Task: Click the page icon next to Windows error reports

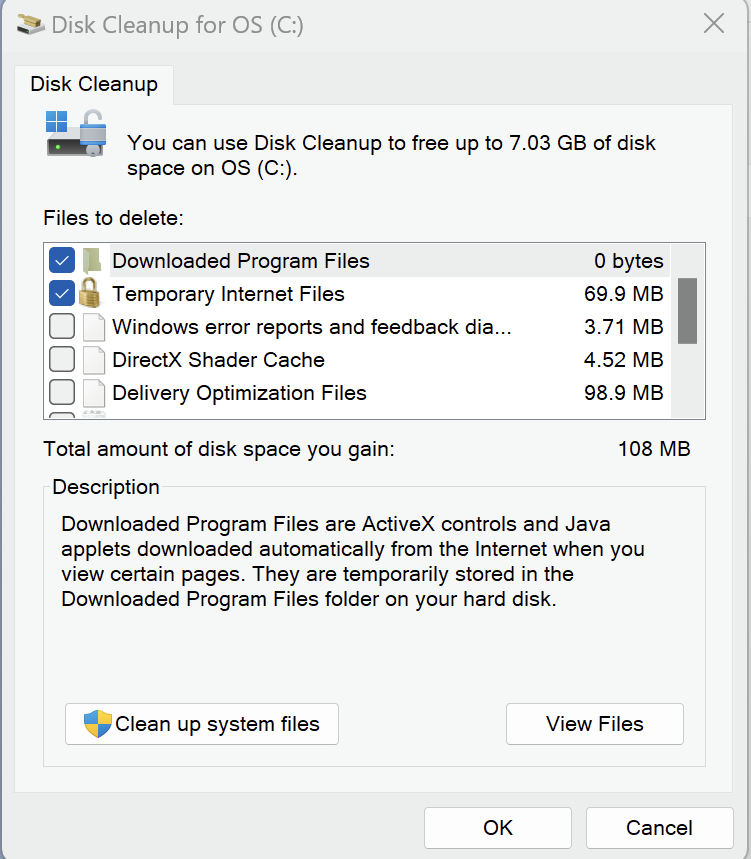Action: 94,327
